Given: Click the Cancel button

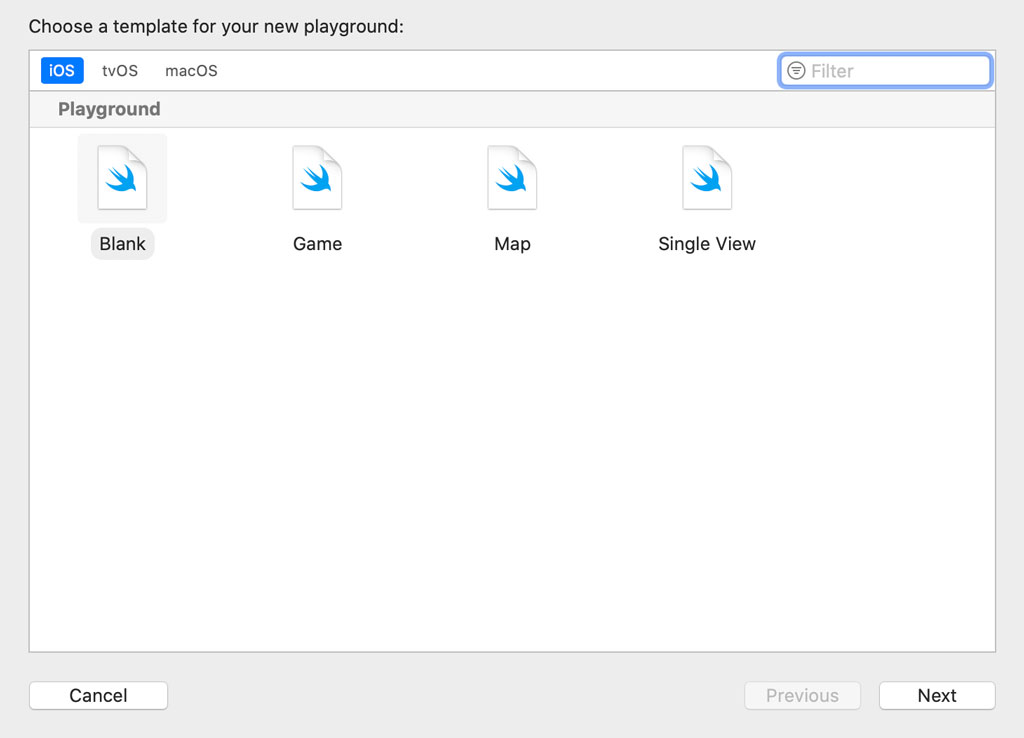Looking at the screenshot, I should [99, 696].
